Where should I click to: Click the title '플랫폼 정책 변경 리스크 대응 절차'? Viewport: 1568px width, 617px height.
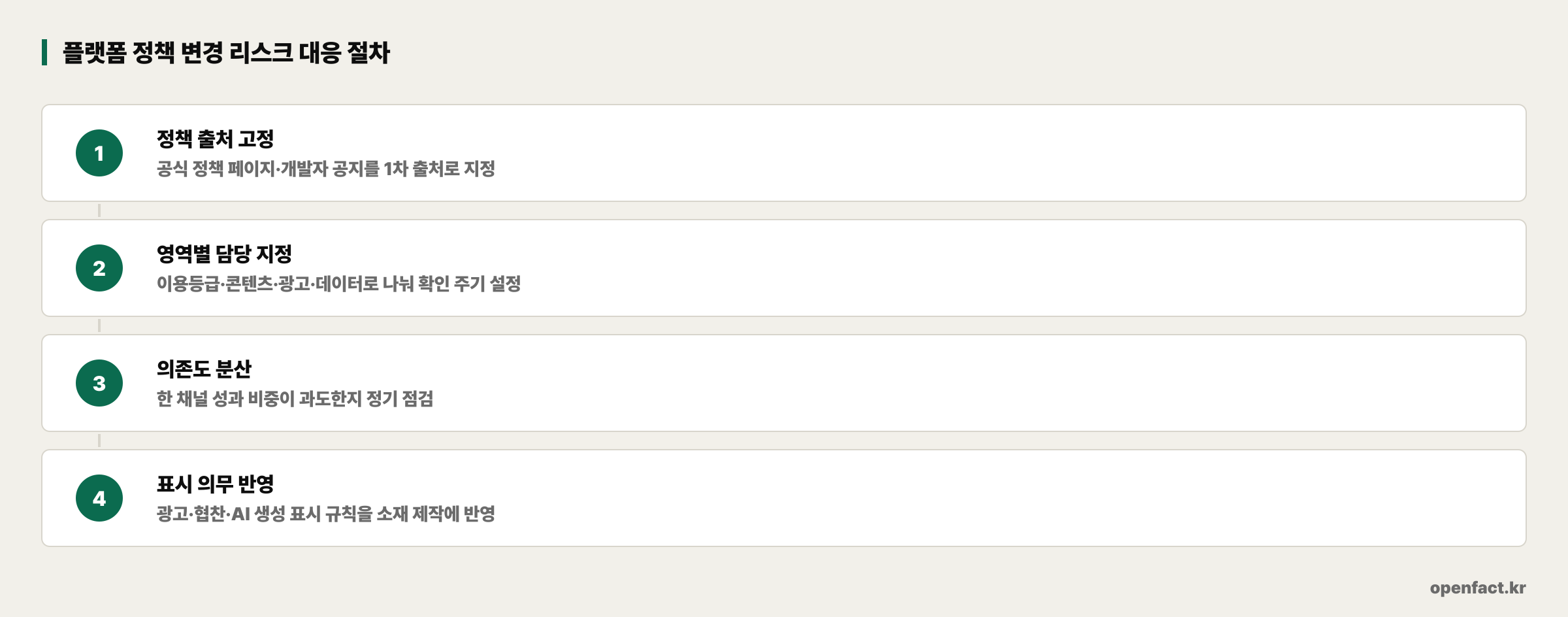tap(226, 52)
